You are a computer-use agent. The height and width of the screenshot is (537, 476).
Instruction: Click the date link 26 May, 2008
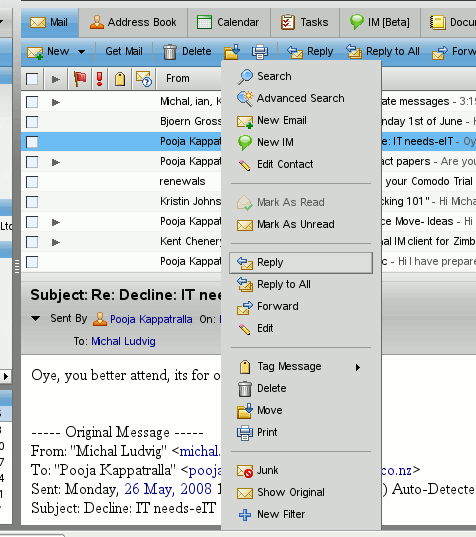click(x=168, y=489)
